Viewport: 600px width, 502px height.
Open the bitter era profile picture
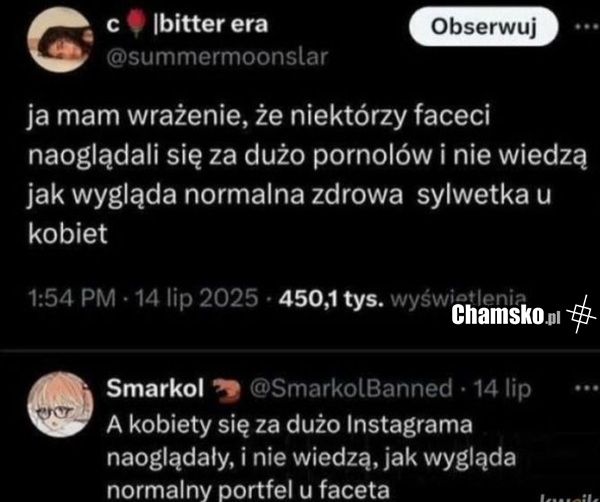point(61,40)
